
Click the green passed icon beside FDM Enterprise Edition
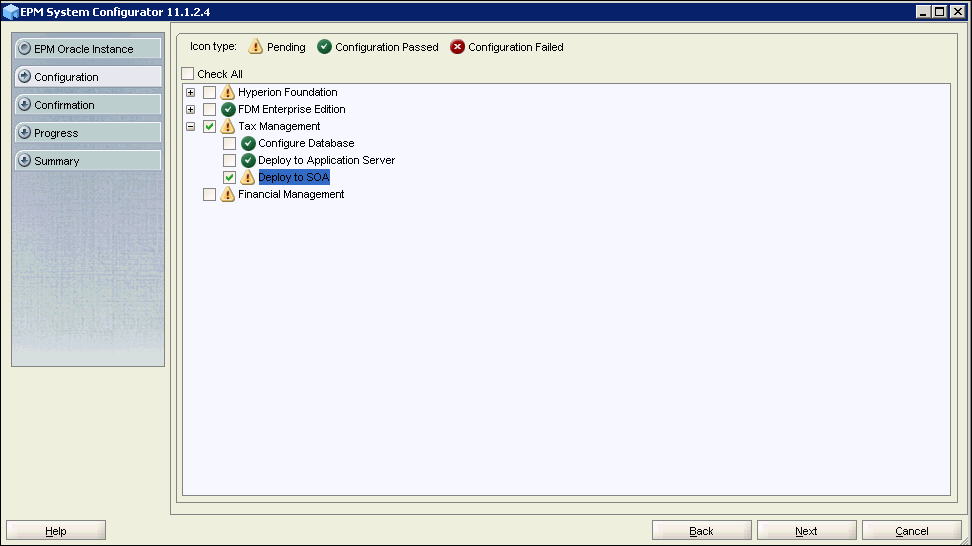coord(228,110)
